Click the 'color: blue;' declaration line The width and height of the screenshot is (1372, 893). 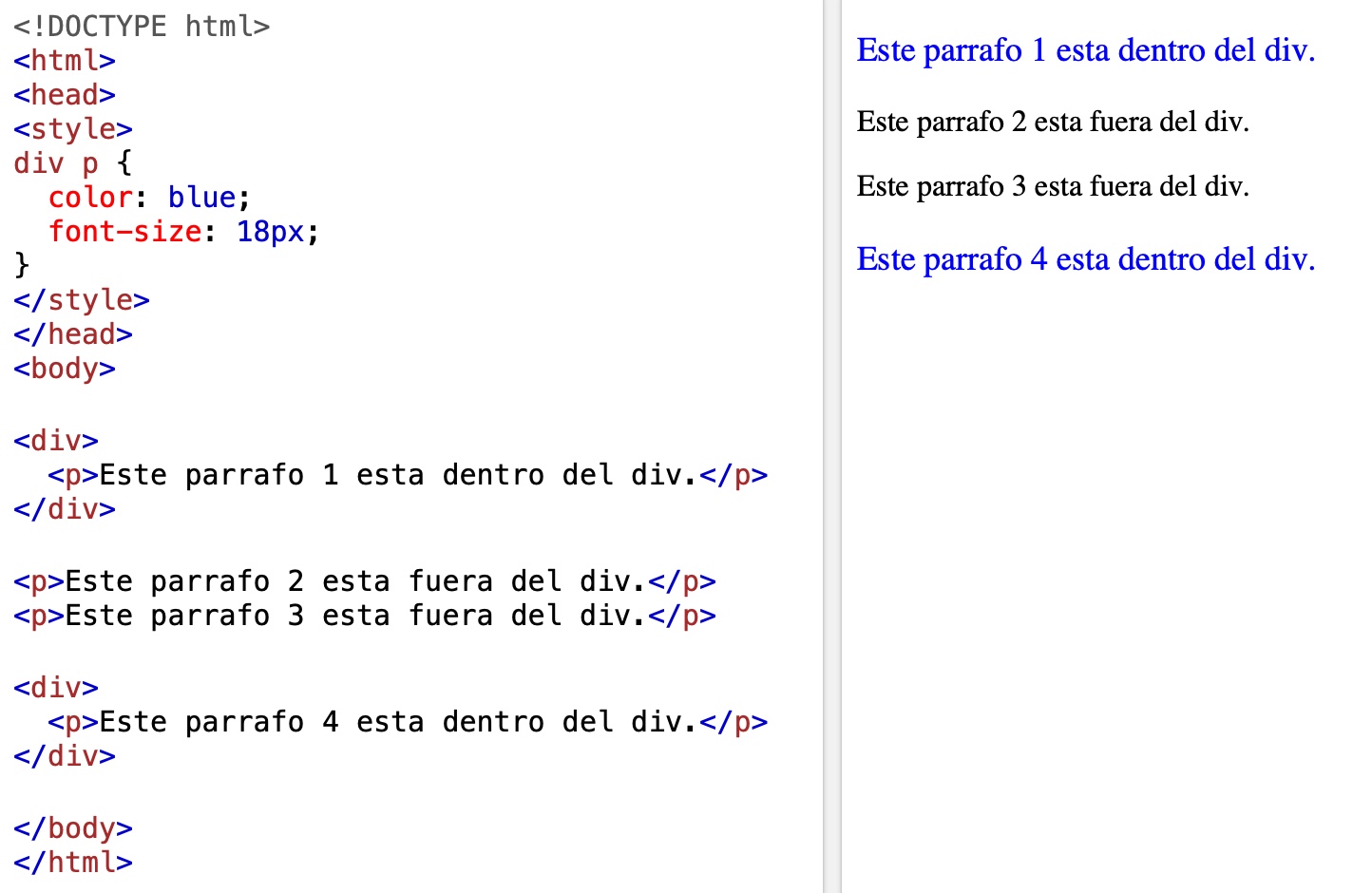[149, 198]
